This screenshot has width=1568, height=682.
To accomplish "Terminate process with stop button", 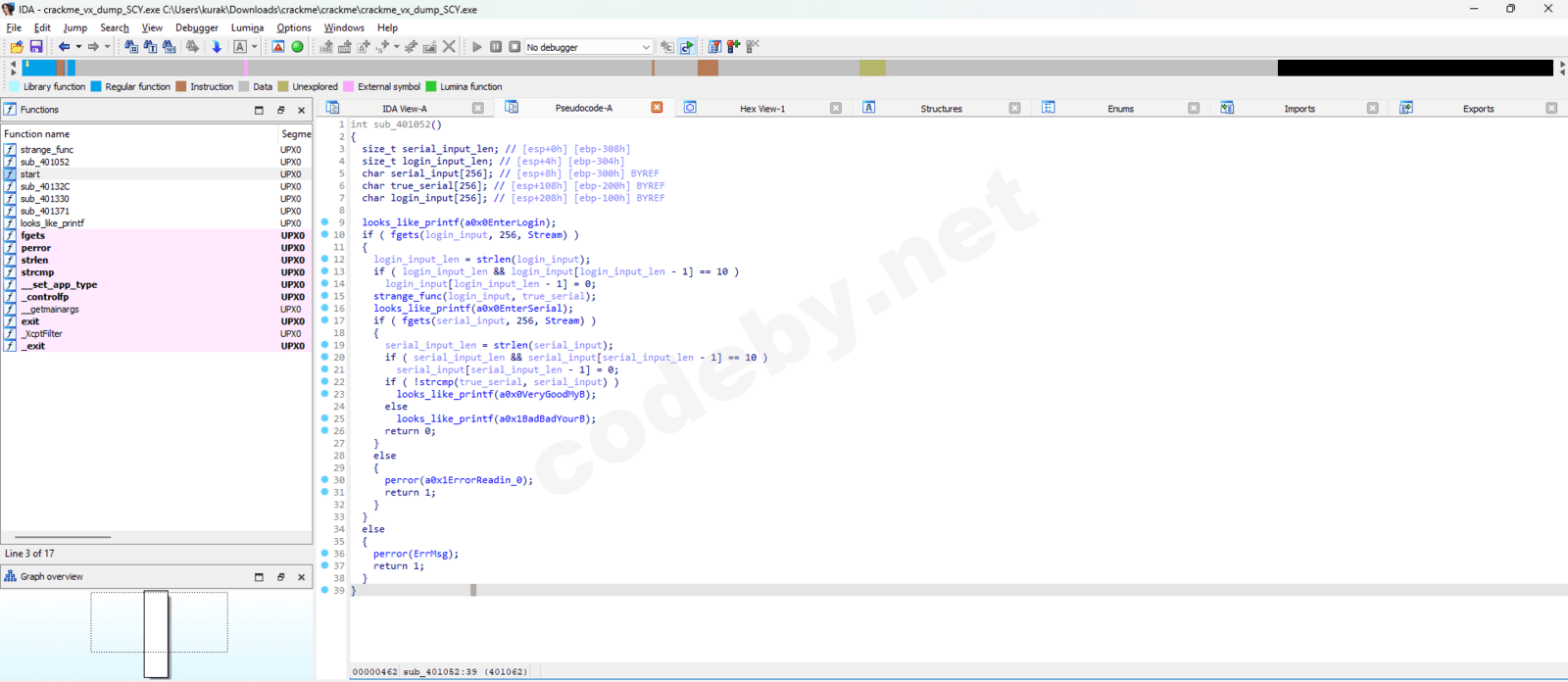I will pyautogui.click(x=514, y=47).
